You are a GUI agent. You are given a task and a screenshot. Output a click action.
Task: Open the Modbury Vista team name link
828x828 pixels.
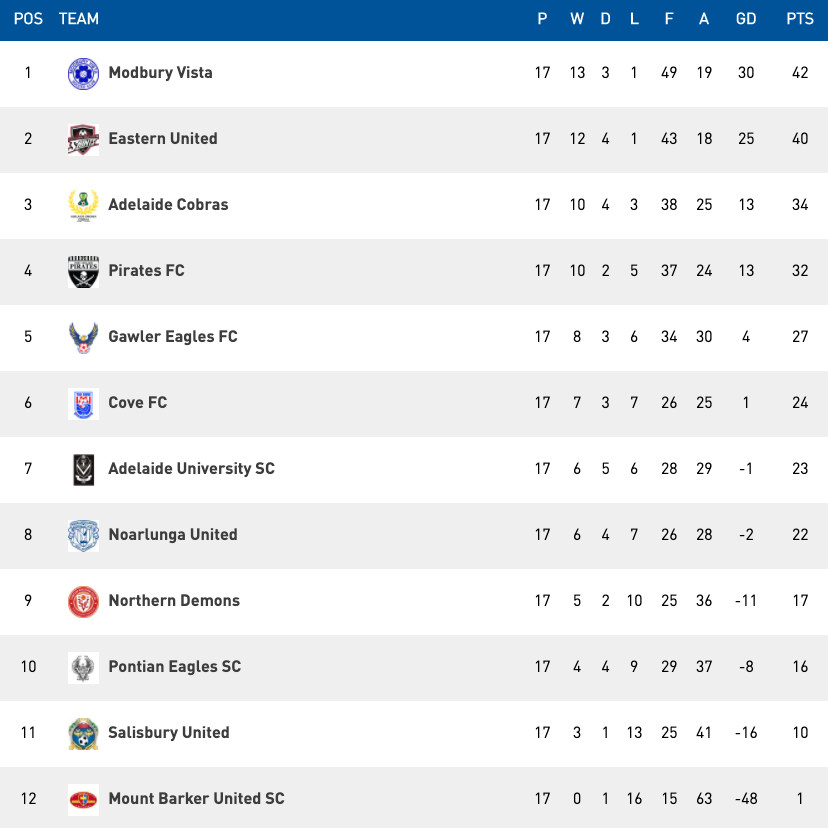160,73
